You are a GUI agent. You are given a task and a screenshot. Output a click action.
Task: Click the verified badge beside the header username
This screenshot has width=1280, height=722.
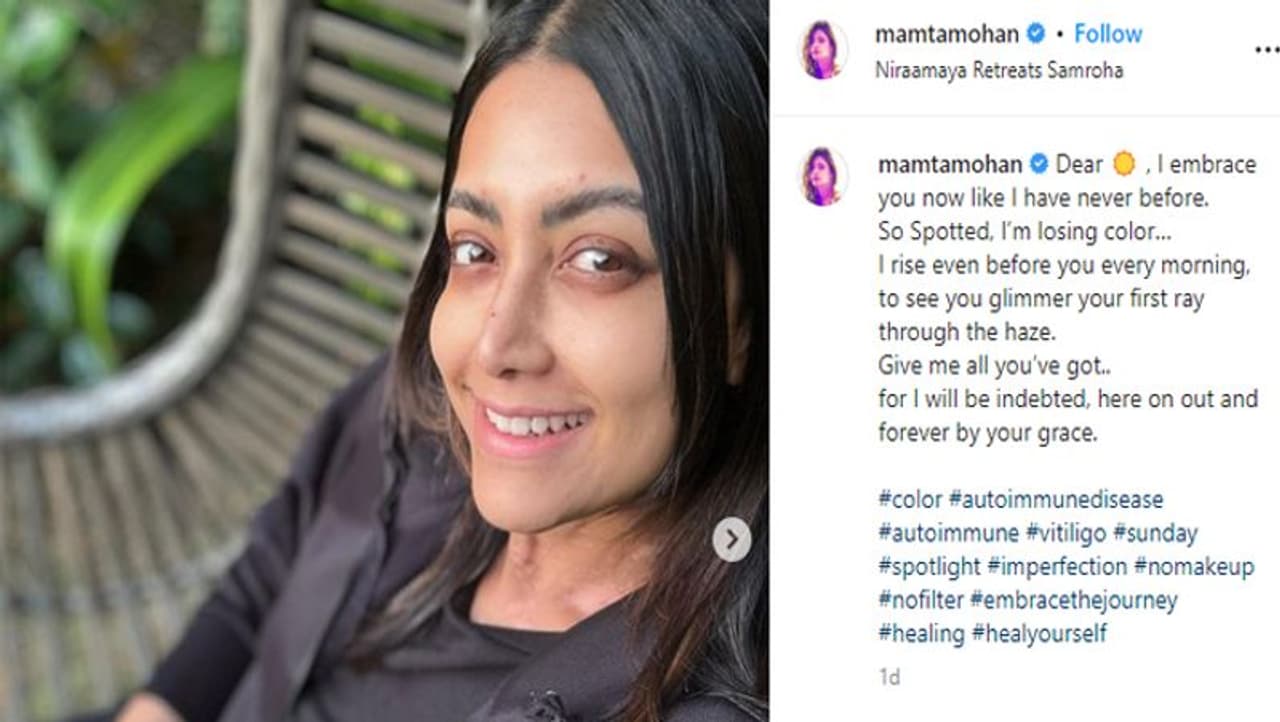pos(1036,34)
